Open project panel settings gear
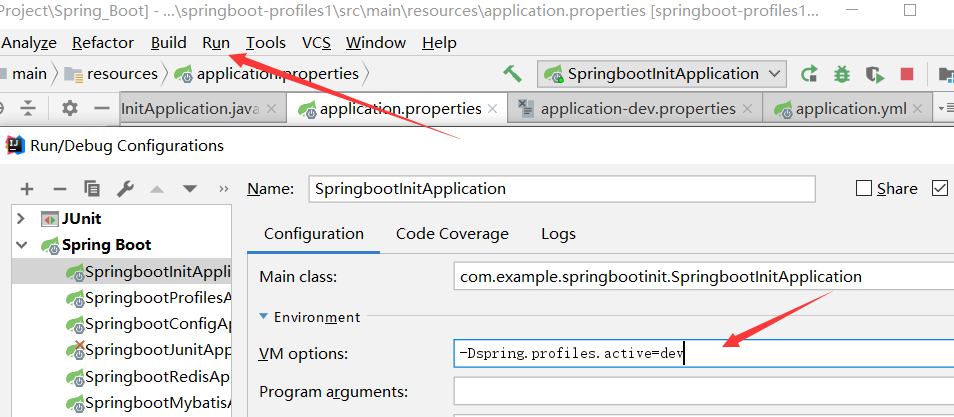Image resolution: width=954 pixels, height=417 pixels. [70, 108]
